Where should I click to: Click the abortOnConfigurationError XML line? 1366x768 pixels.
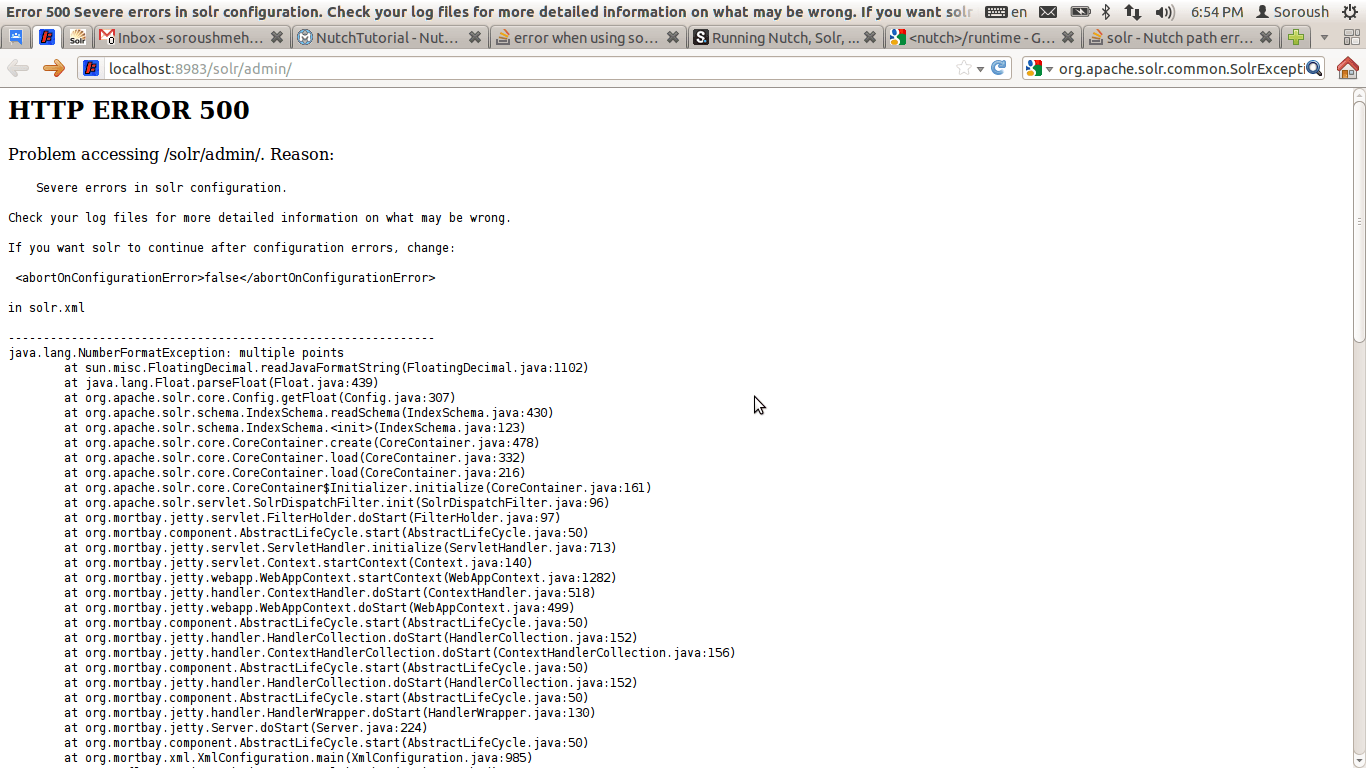(x=225, y=278)
